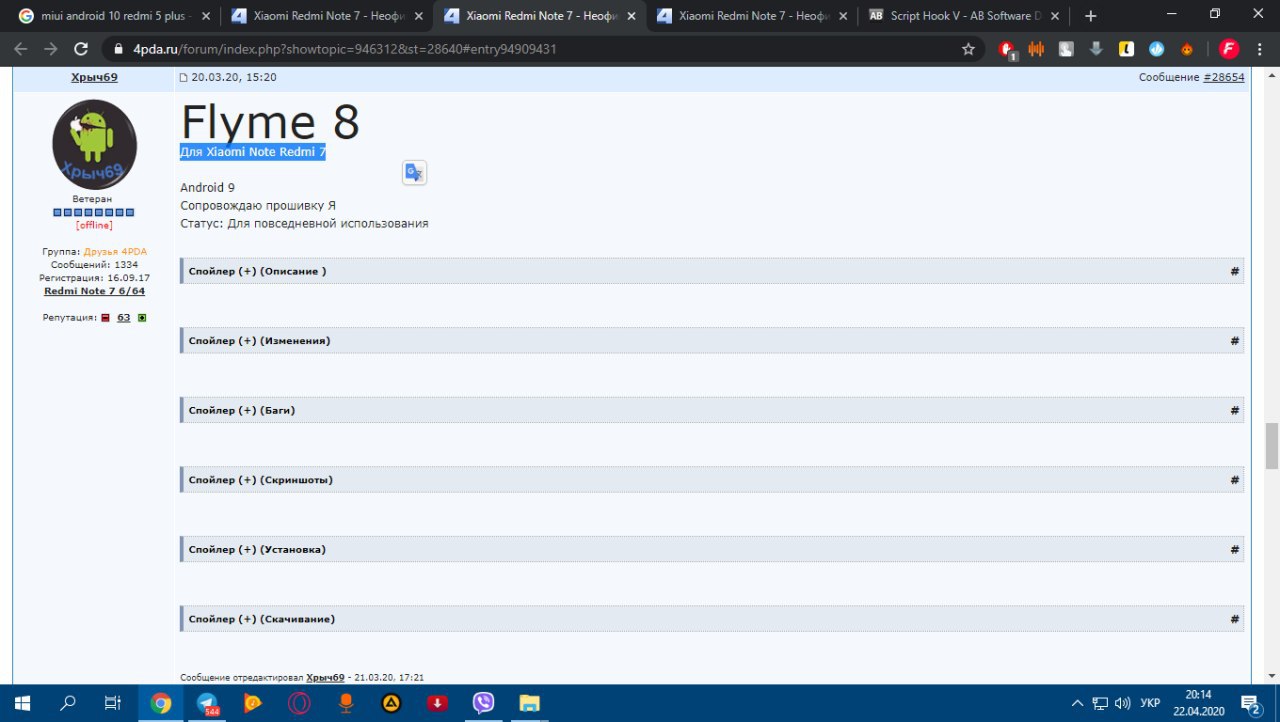
Task: Click the volume icon in system tray
Action: [x=1122, y=703]
